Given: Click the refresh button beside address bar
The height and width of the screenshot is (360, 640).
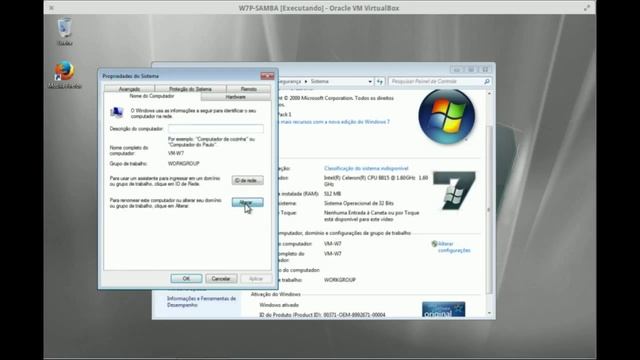Looking at the screenshot, I should pos(380,82).
